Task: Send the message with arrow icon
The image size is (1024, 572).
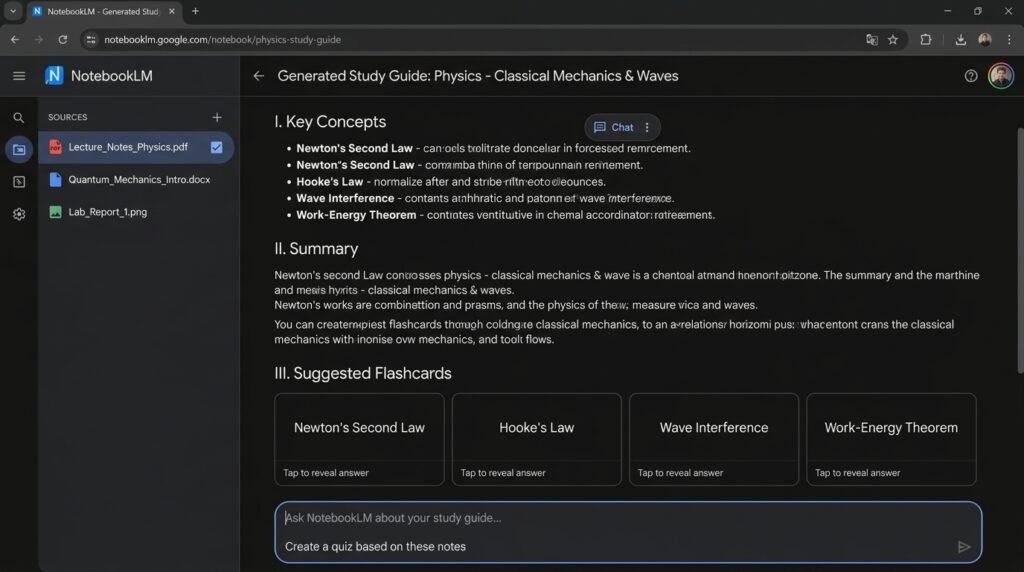Action: coord(964,547)
